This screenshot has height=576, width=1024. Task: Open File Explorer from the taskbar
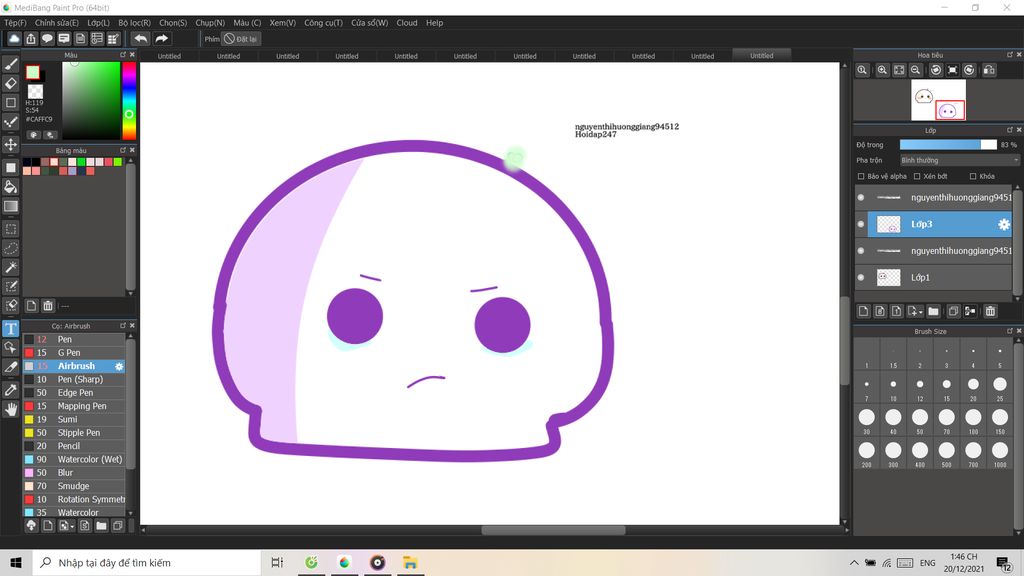[x=410, y=563]
